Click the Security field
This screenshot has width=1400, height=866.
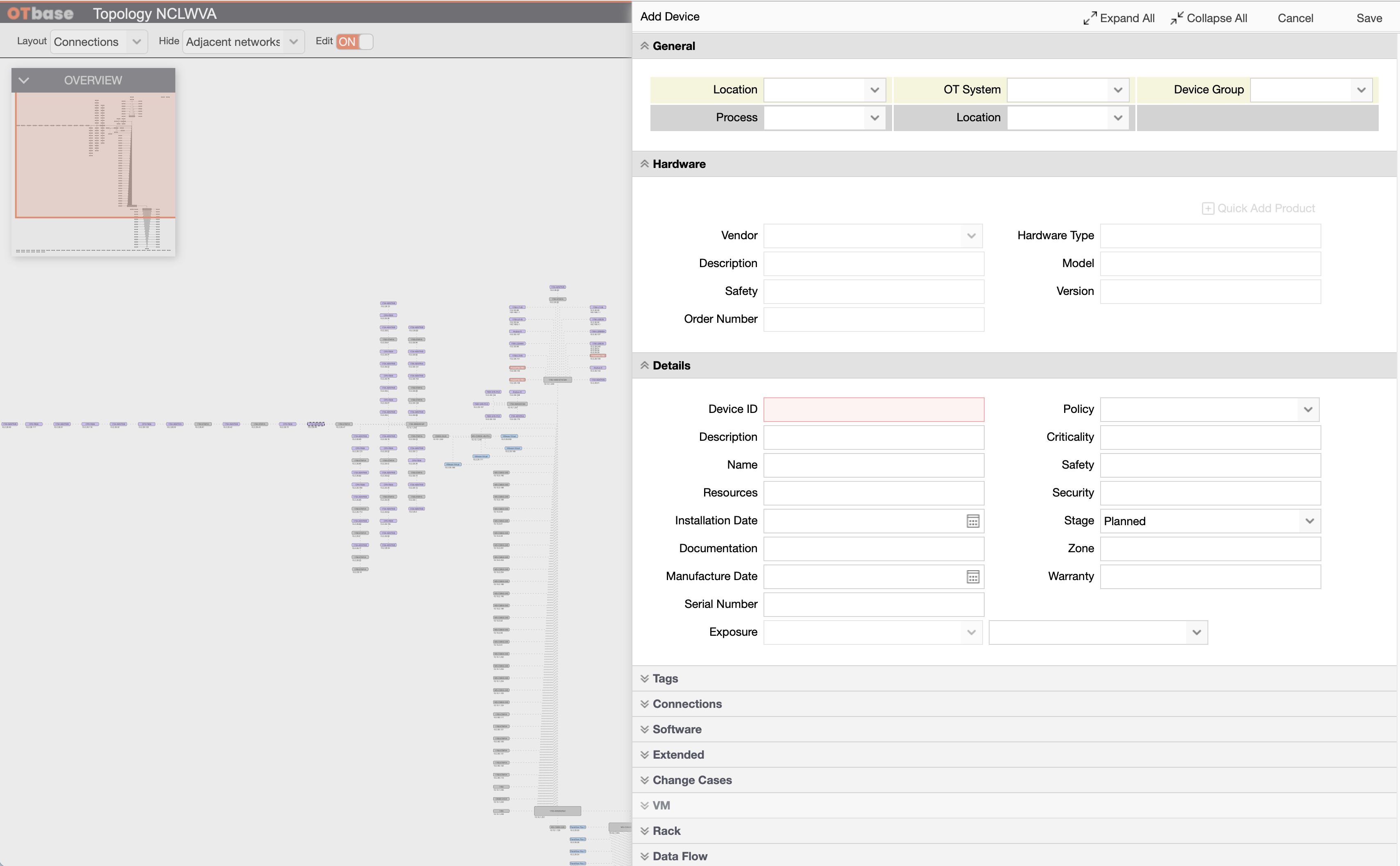[1210, 493]
